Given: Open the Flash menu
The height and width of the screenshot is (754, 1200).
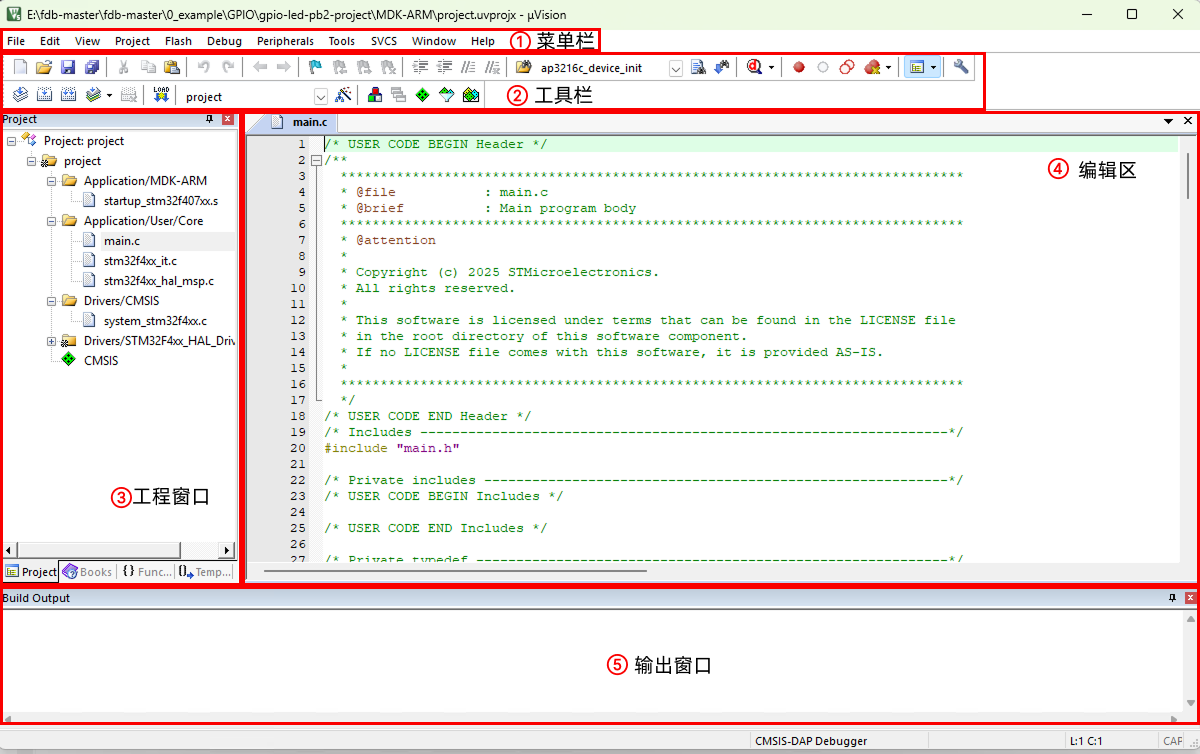Looking at the screenshot, I should click(x=178, y=41).
